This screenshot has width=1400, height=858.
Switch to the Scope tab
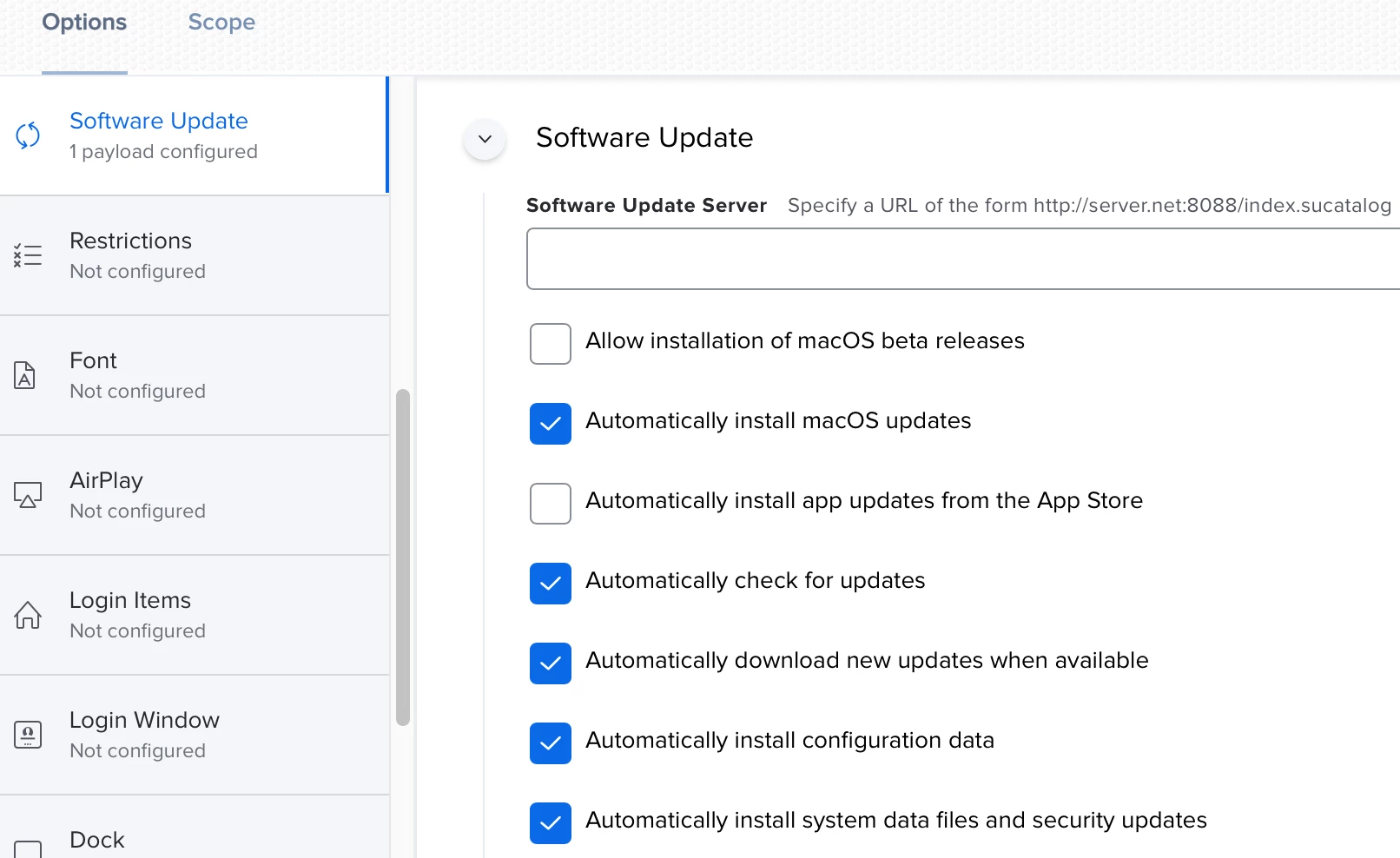pyautogui.click(x=221, y=23)
